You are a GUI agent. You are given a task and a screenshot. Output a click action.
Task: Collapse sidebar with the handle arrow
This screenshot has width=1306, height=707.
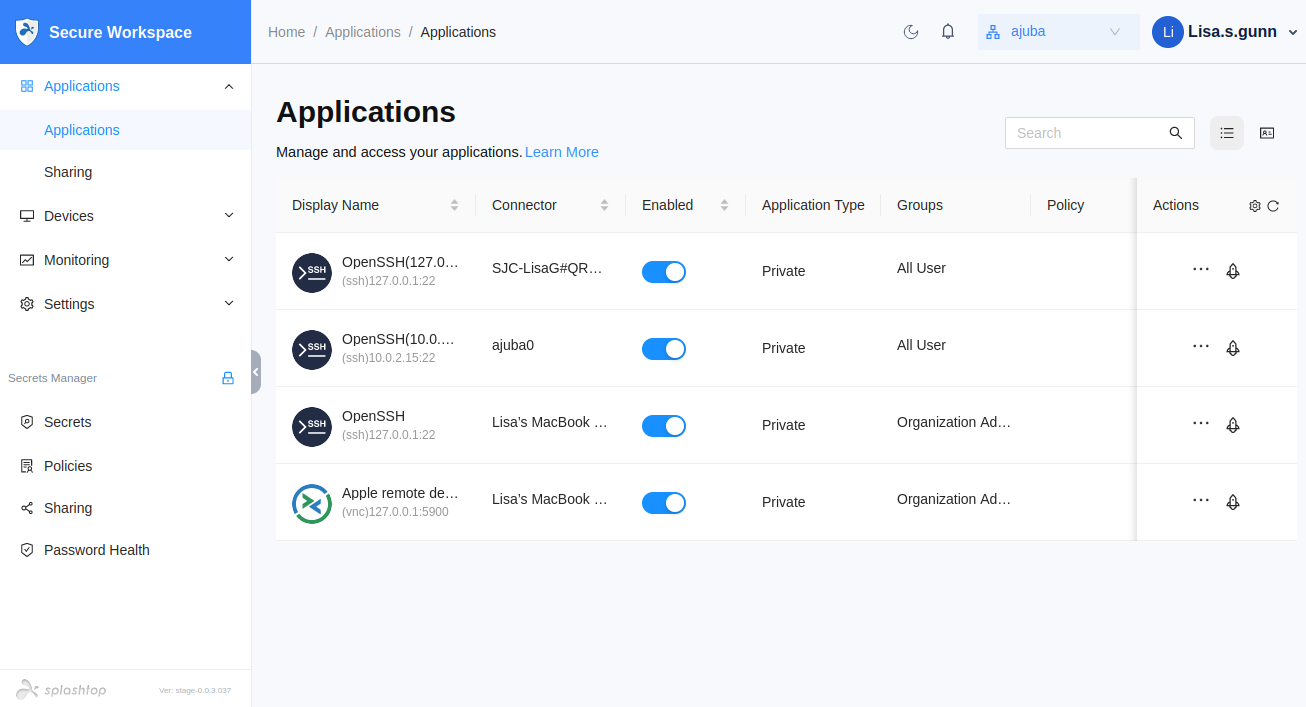pyautogui.click(x=256, y=372)
